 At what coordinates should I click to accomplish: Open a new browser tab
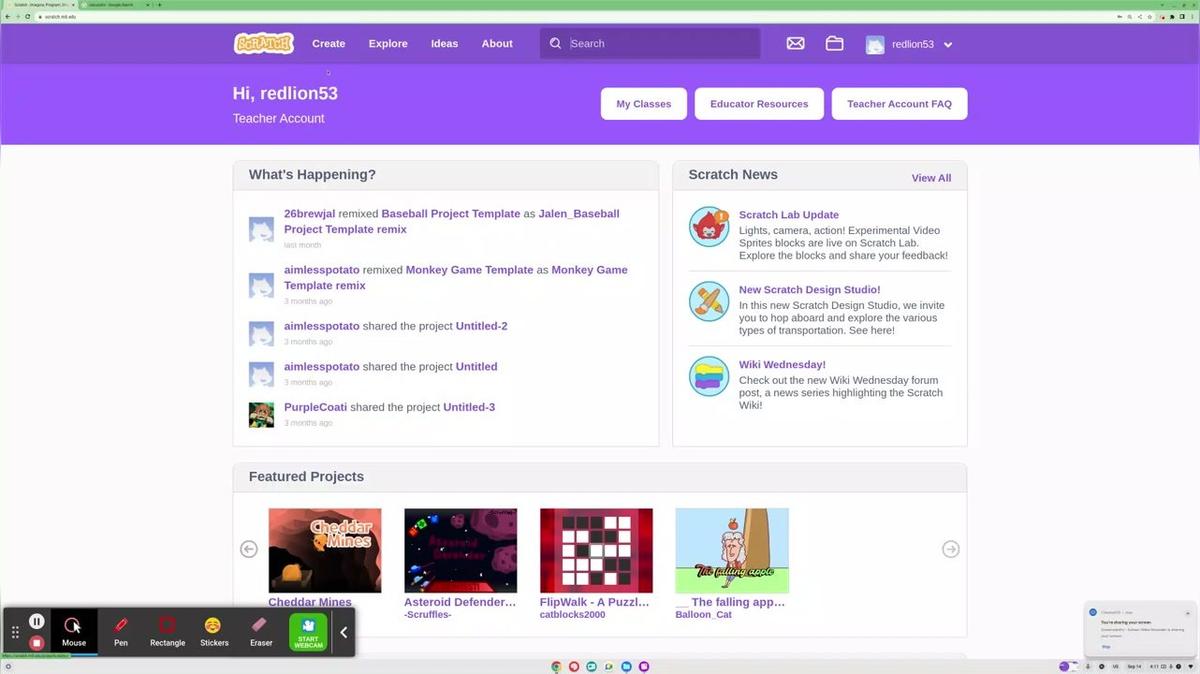coord(160,5)
